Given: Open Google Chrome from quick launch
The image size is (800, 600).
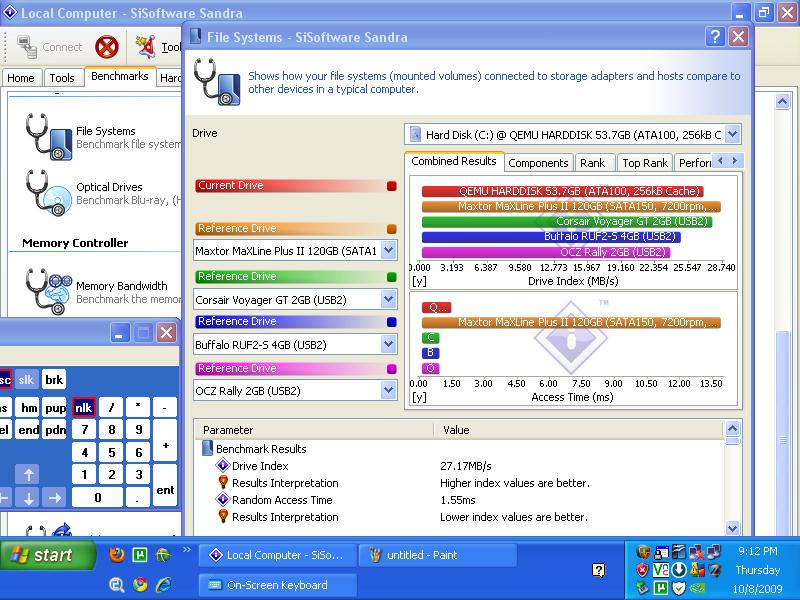Looking at the screenshot, I should click(x=140, y=584).
